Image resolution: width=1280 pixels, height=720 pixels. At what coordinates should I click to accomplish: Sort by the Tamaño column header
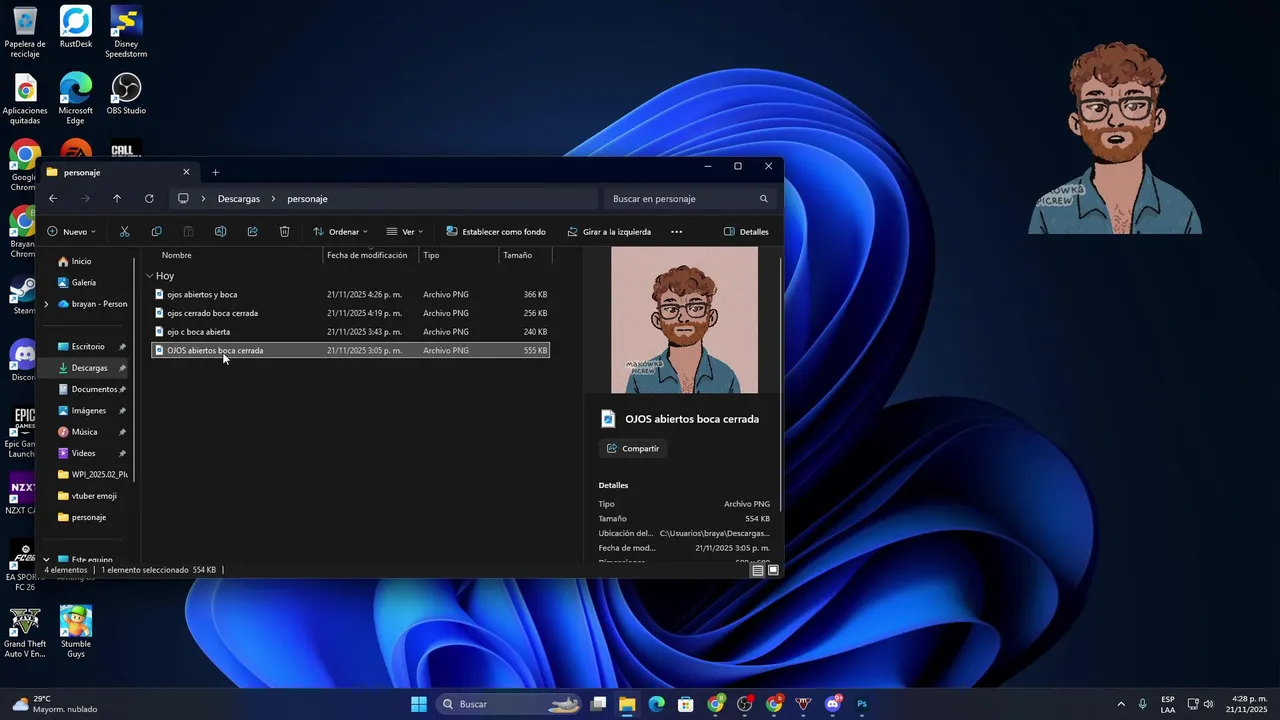(517, 255)
